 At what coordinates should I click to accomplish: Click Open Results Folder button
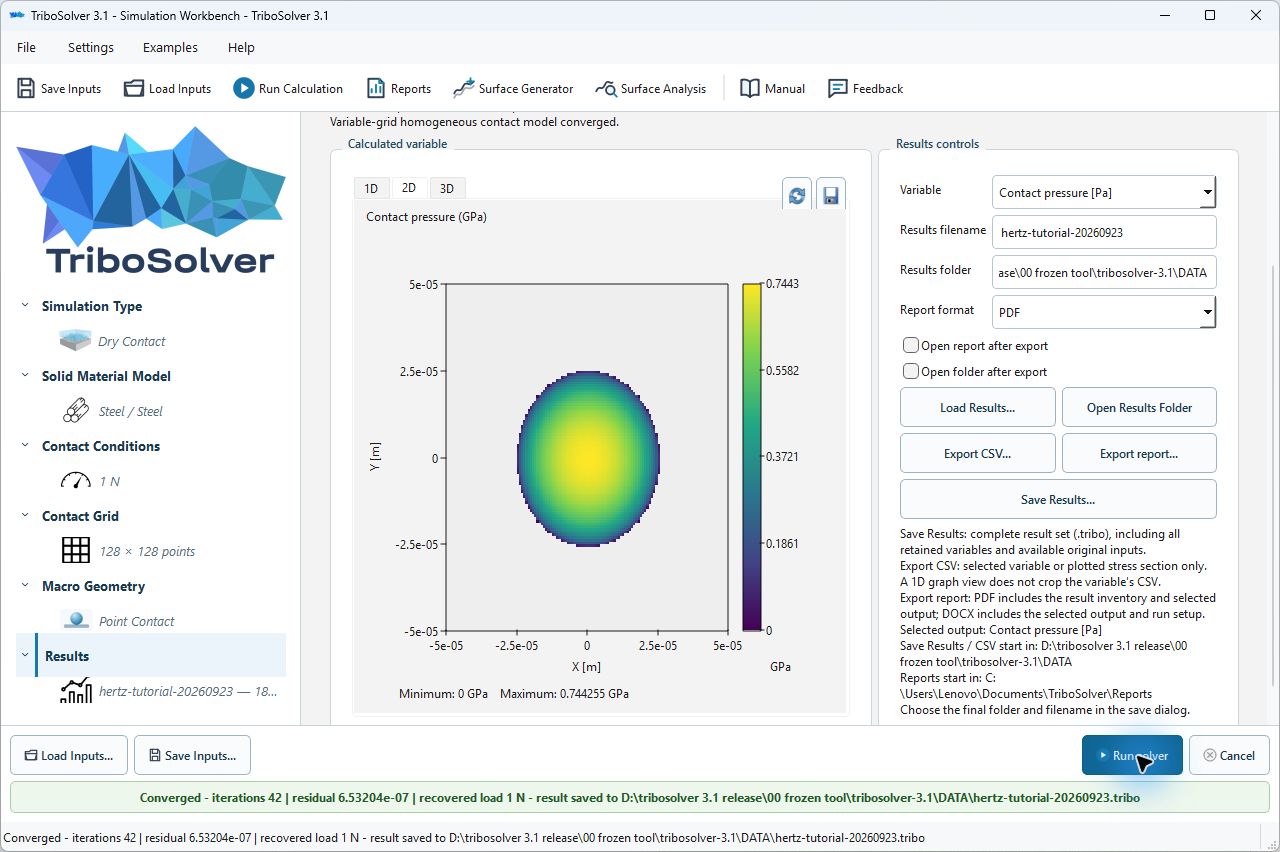coord(1139,407)
